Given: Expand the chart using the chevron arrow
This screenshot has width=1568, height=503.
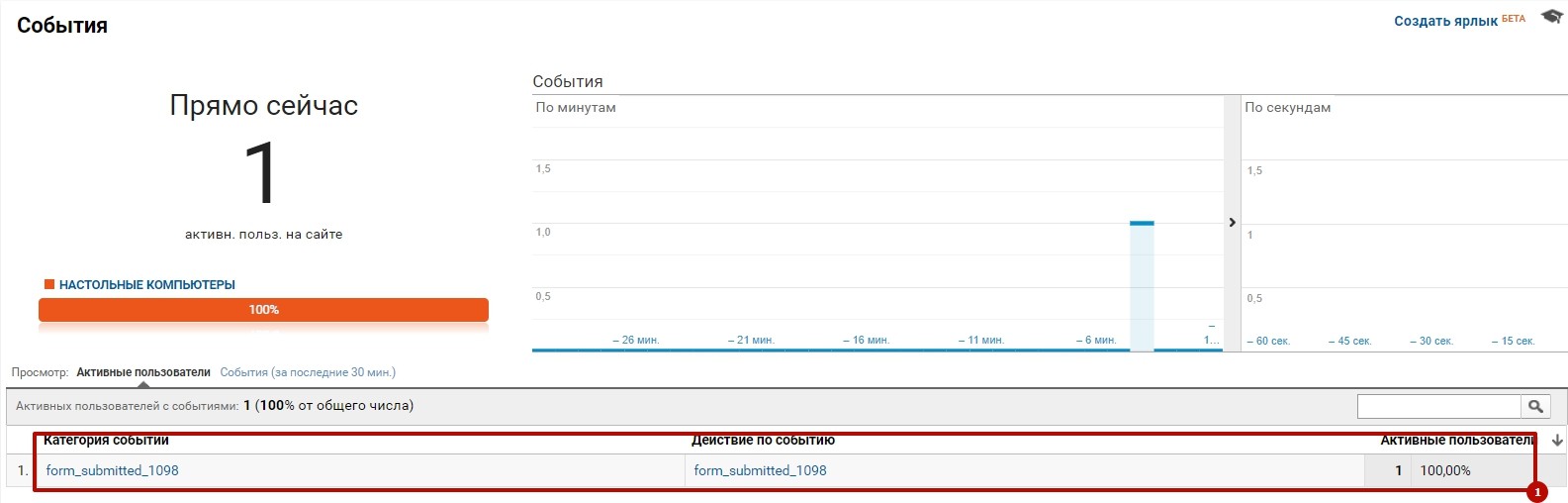Looking at the screenshot, I should (1232, 223).
